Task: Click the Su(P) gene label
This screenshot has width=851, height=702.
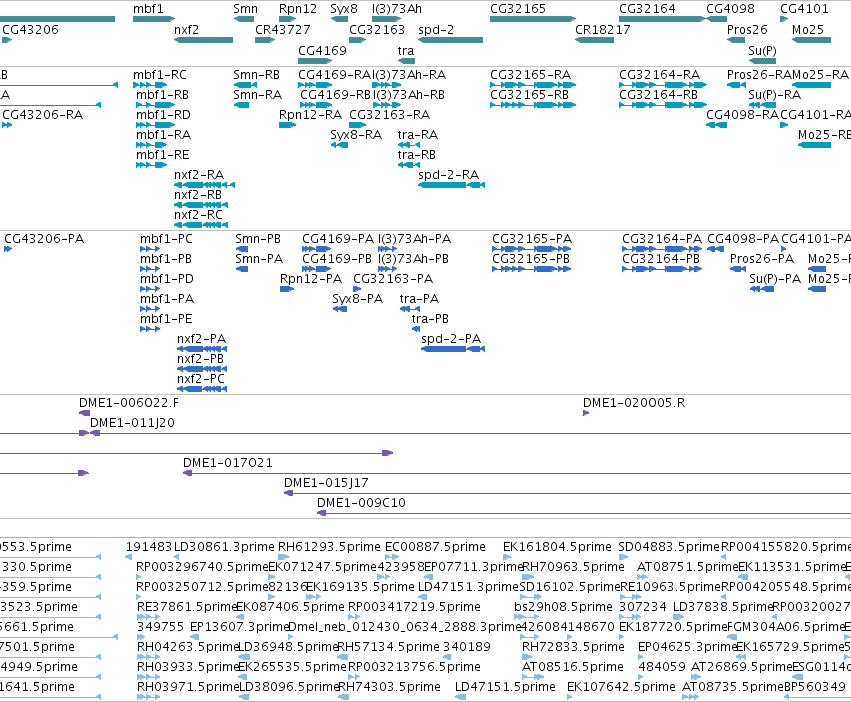Action: (762, 50)
